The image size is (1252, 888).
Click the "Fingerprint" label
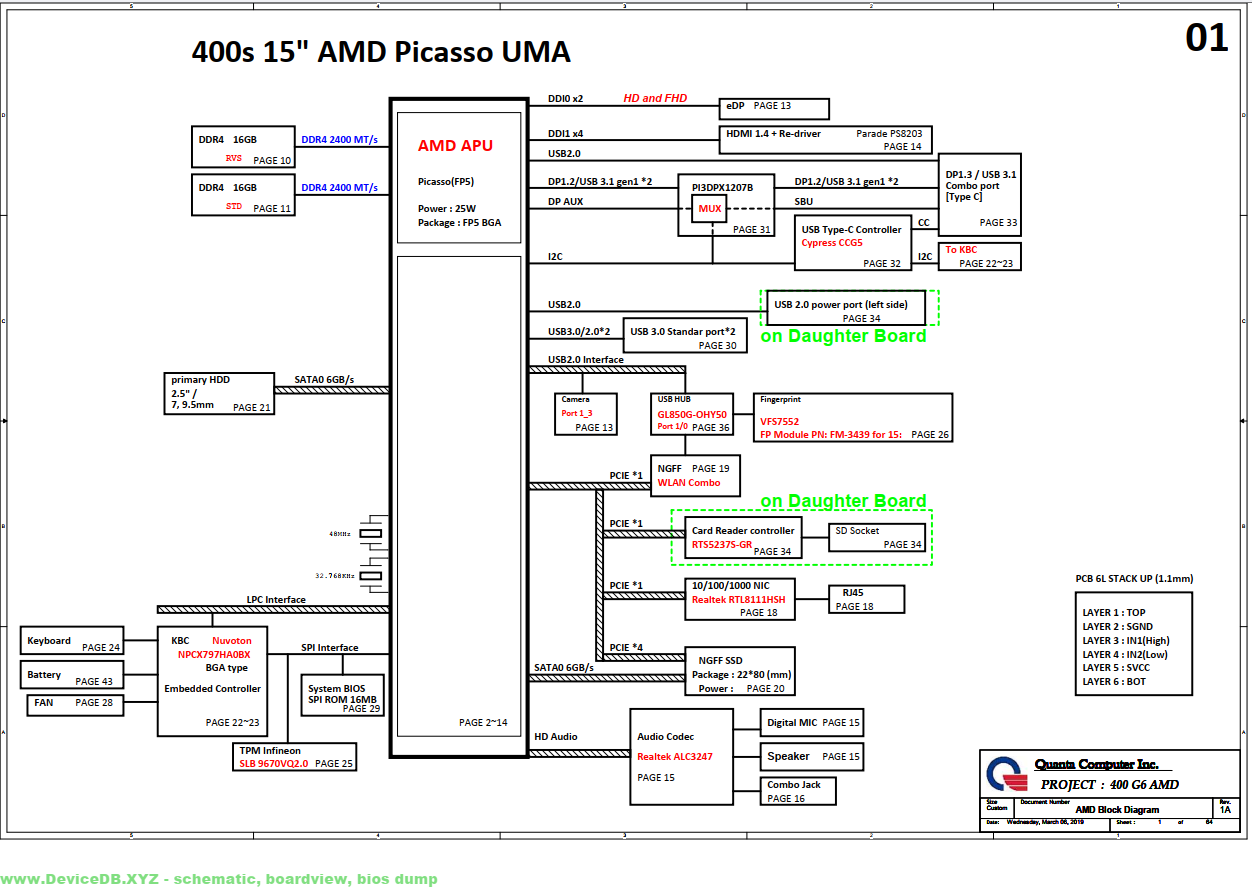pos(781,399)
